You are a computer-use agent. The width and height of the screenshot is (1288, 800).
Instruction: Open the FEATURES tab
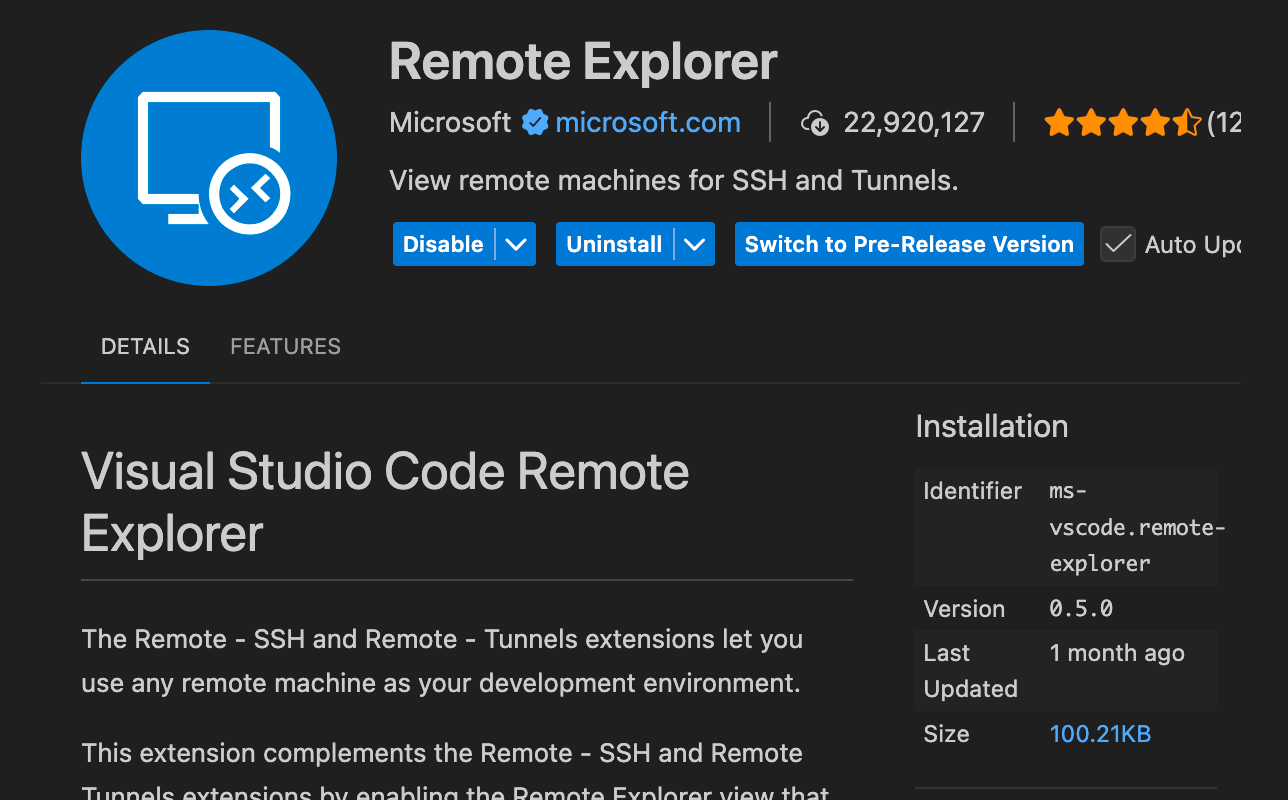tap(285, 347)
